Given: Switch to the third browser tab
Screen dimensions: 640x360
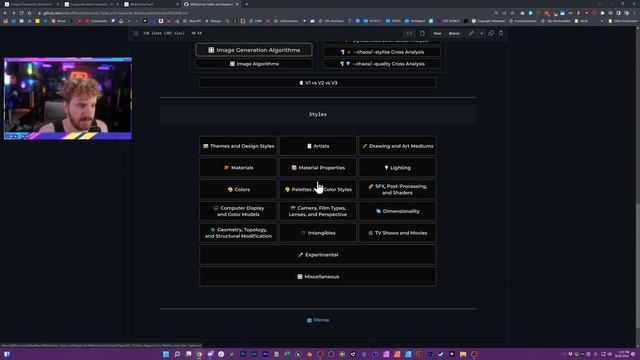Looking at the screenshot, I should (x=151, y=4).
